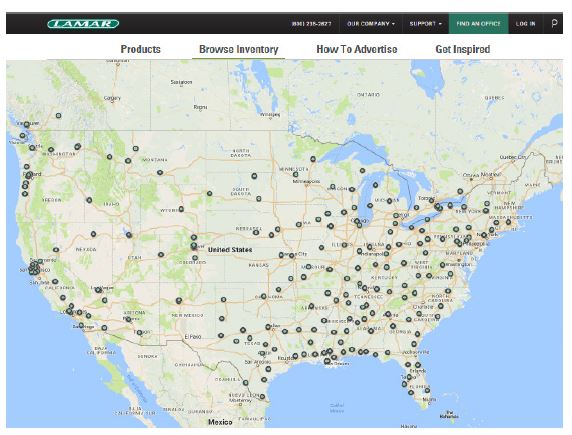
Task: Click the Lamar logo
Action: 83,24
